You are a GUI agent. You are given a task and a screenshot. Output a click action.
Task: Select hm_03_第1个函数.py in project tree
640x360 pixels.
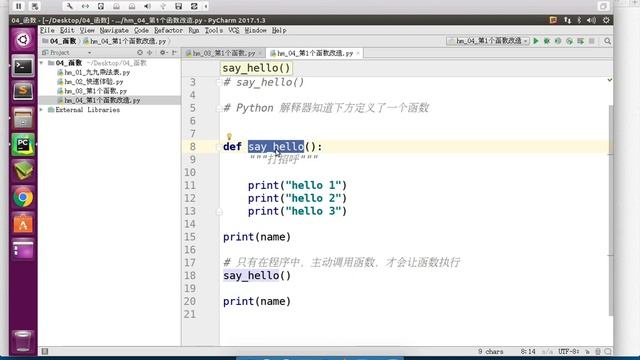[x=92, y=91]
